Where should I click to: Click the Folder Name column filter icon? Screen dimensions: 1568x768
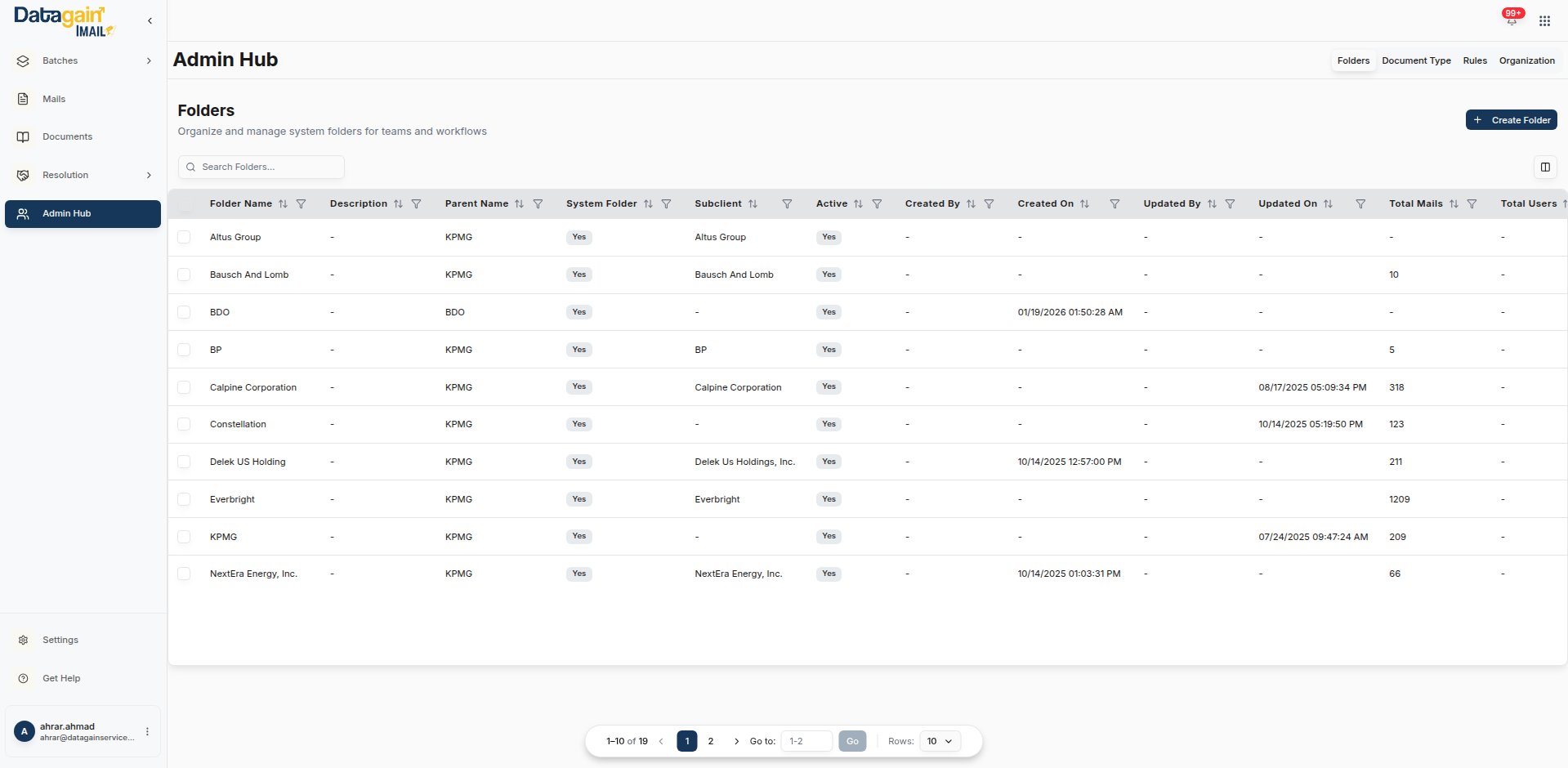302,204
